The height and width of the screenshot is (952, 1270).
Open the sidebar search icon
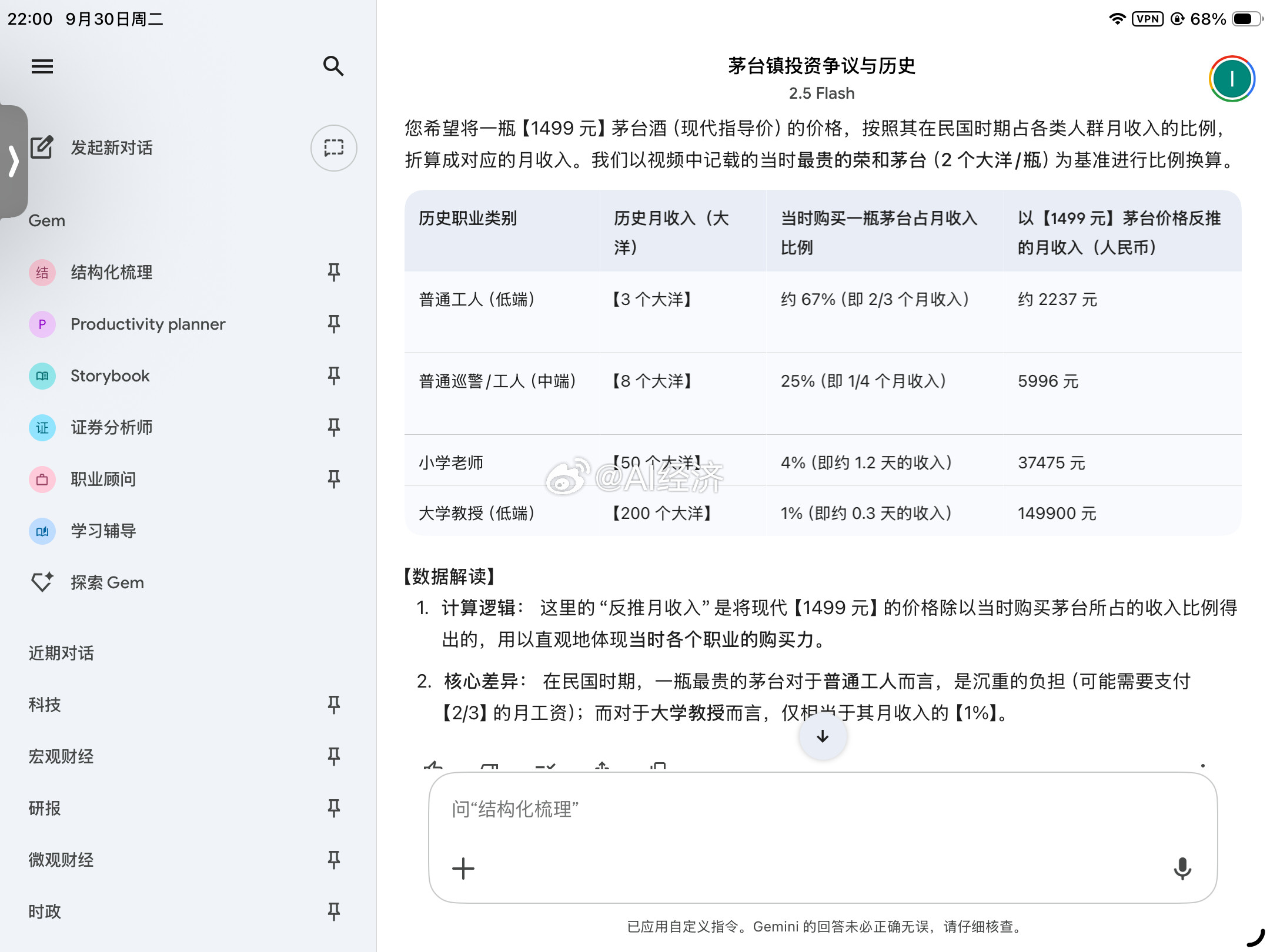(x=333, y=66)
